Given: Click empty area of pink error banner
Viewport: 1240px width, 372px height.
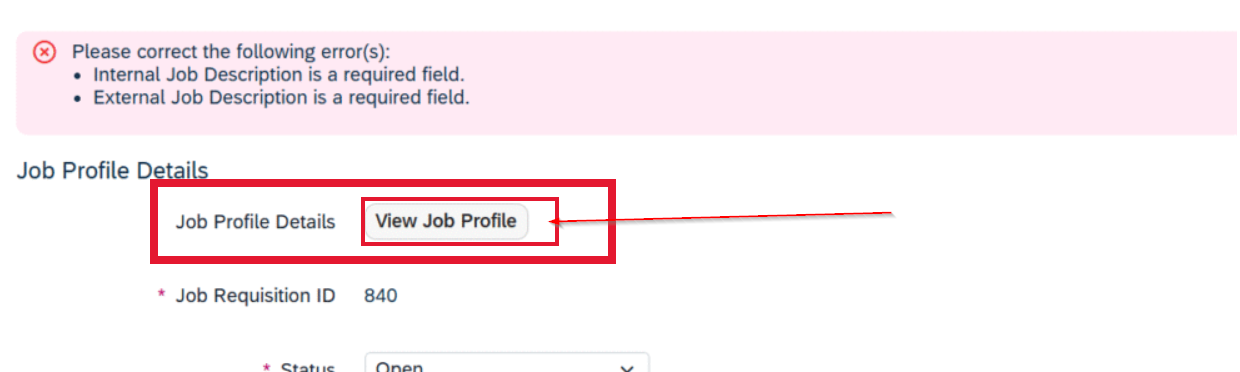Looking at the screenshot, I should click(x=850, y=80).
